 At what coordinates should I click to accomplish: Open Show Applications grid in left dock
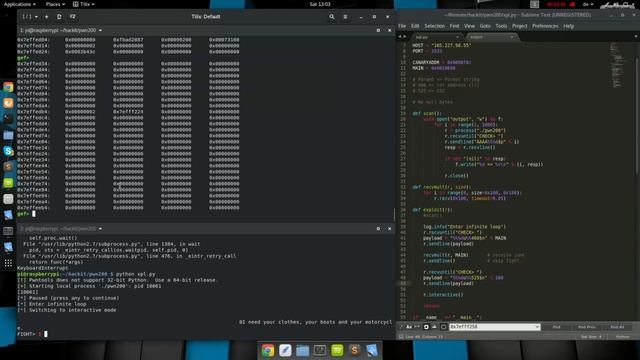pyautogui.click(x=8, y=263)
